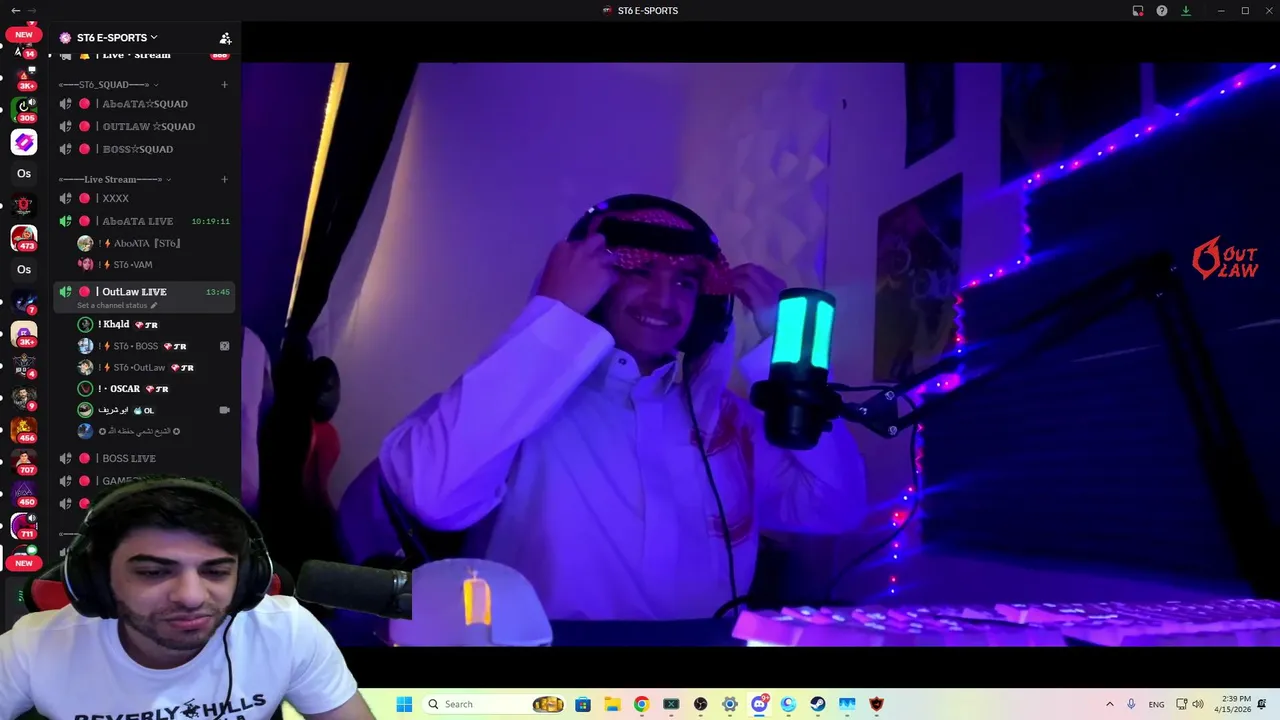Click OSCAR's red avatar icon
The image size is (1280, 720).
86,389
